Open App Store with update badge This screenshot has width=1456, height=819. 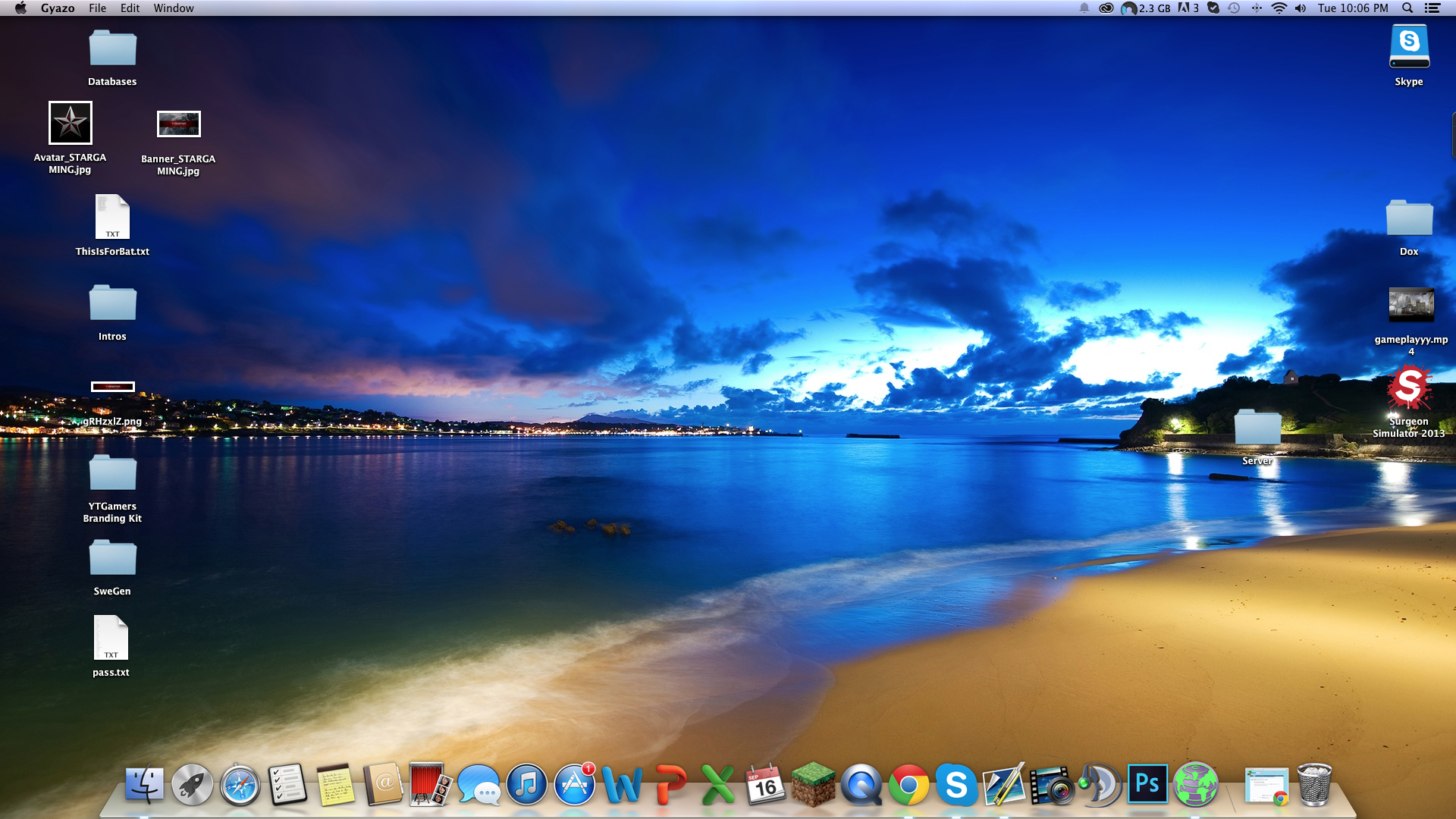574,785
